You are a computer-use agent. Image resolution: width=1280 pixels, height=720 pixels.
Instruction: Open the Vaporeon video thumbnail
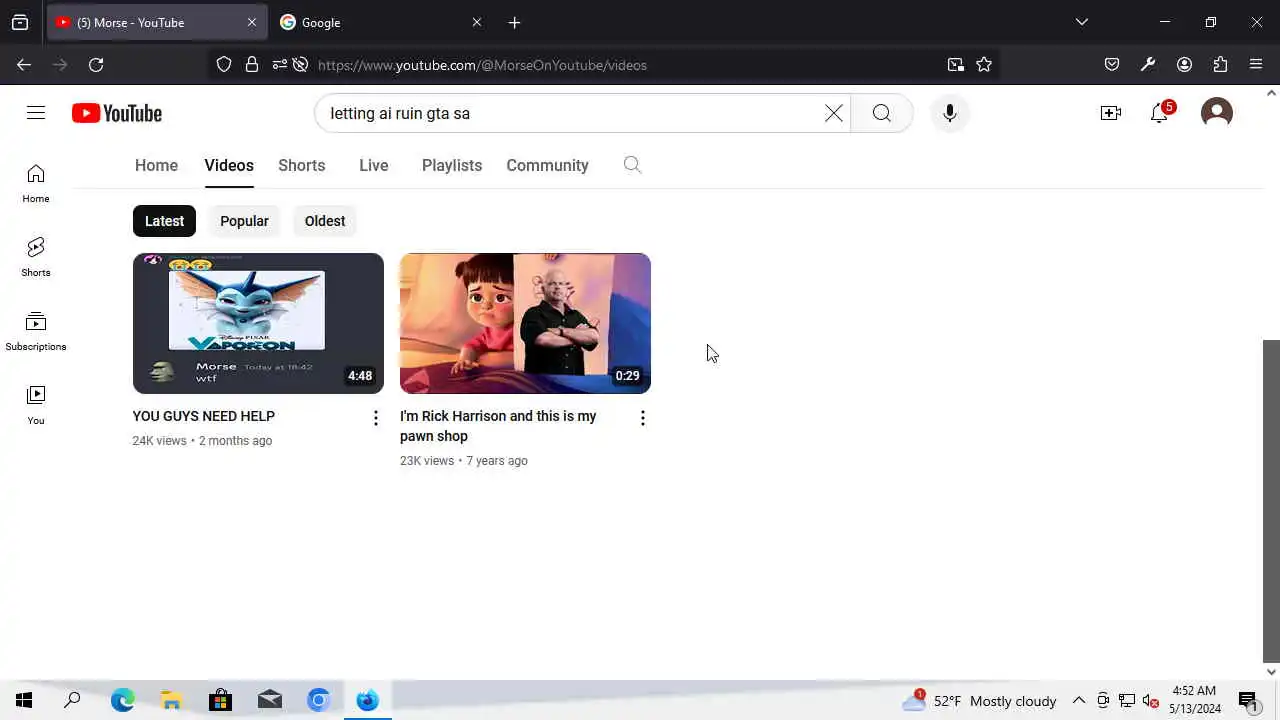pyautogui.click(x=258, y=323)
